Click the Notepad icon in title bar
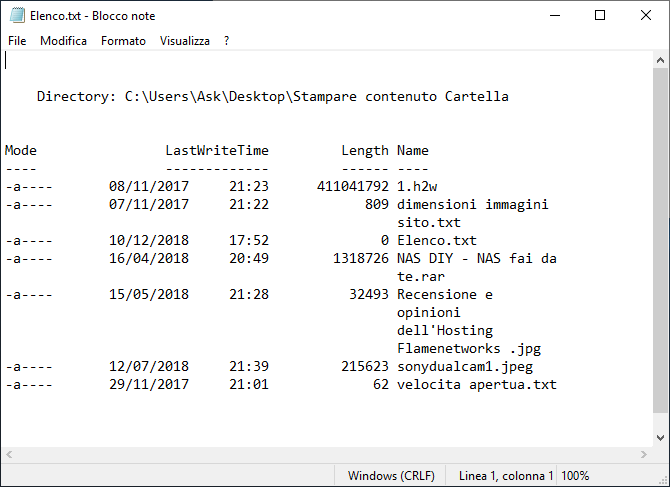The height and width of the screenshot is (487, 670). [13, 16]
